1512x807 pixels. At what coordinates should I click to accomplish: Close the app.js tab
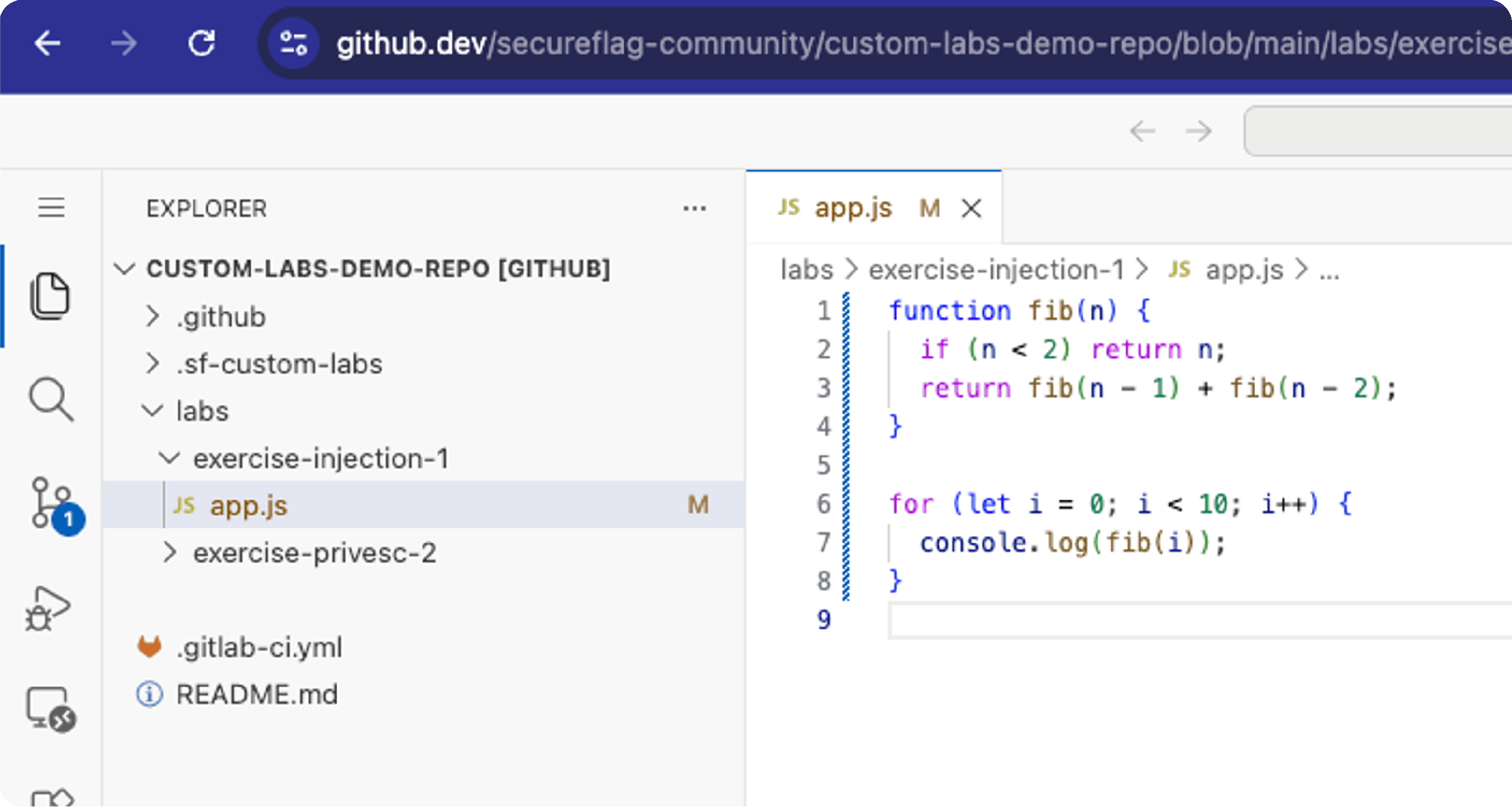971,208
